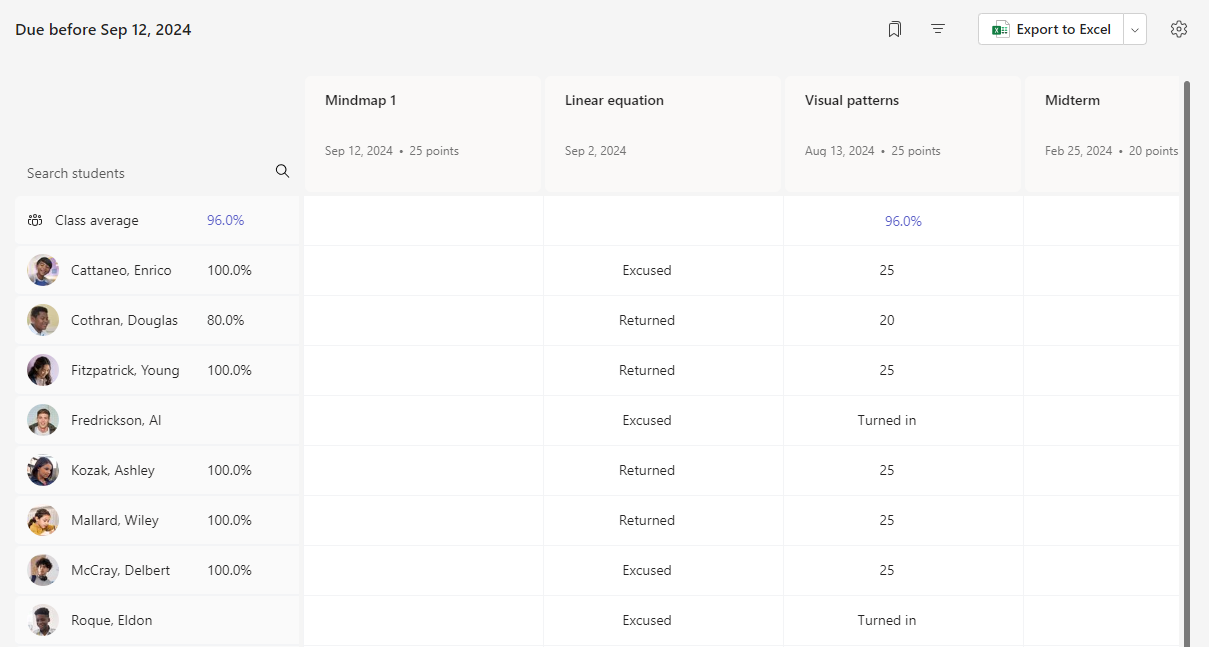This screenshot has height=647, width=1209.
Task: Click Douglas Cothran's avatar picture
Action: tap(43, 320)
